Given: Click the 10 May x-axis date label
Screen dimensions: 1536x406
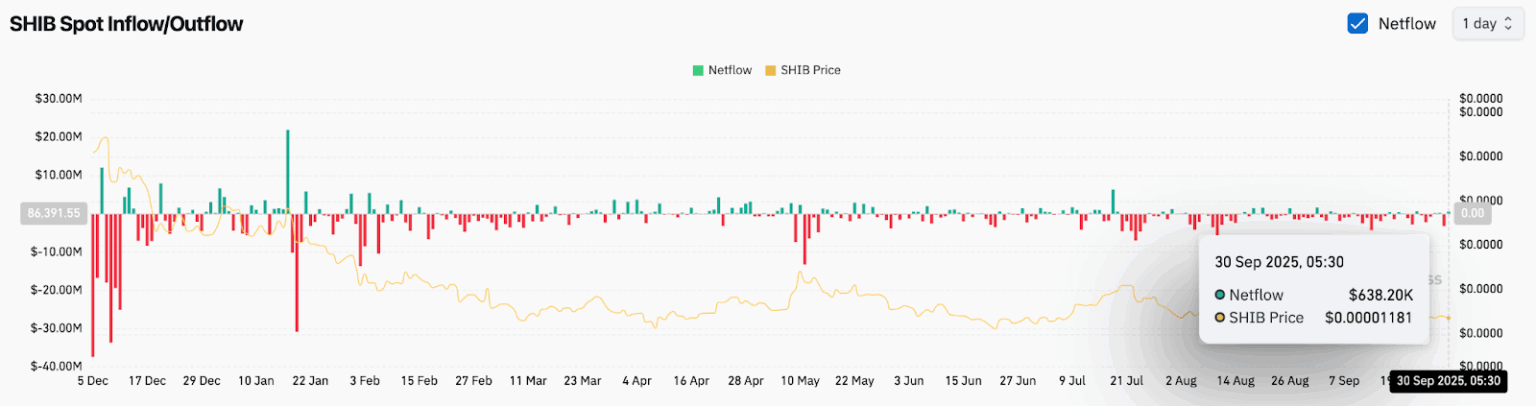Looking at the screenshot, I should (799, 381).
